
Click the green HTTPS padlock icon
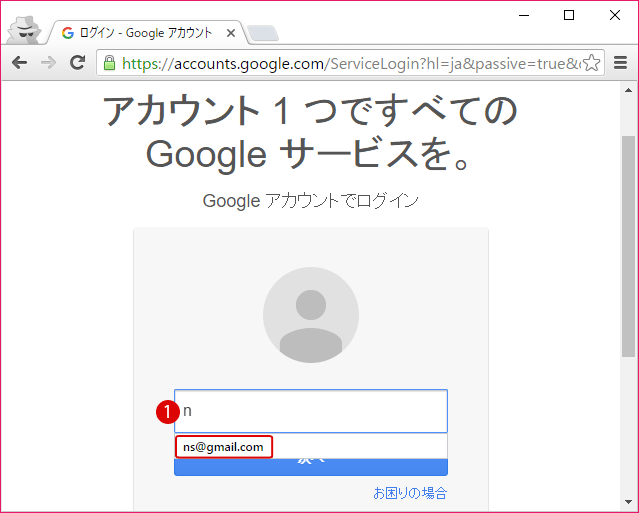(x=110, y=63)
